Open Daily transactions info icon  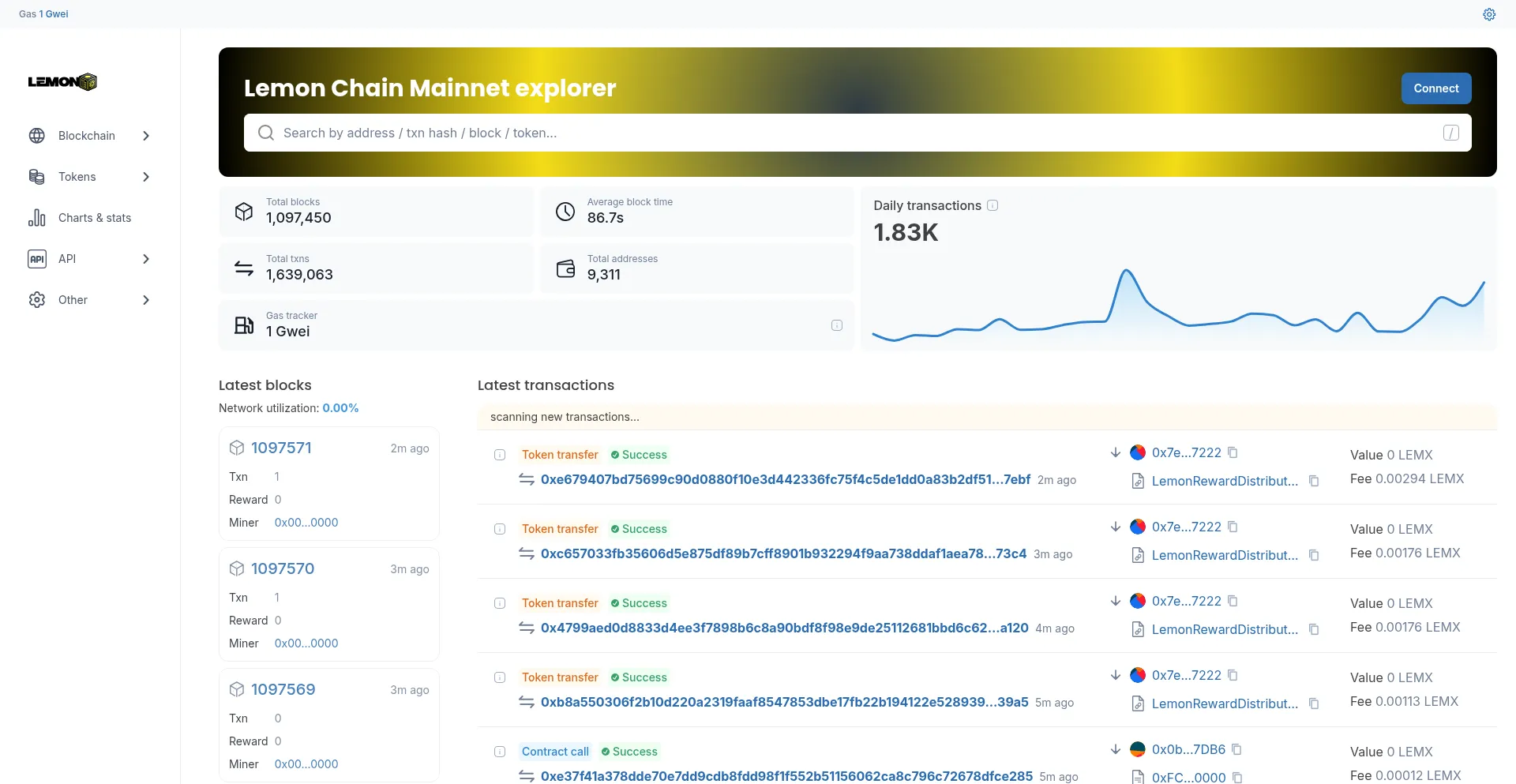[x=993, y=205]
